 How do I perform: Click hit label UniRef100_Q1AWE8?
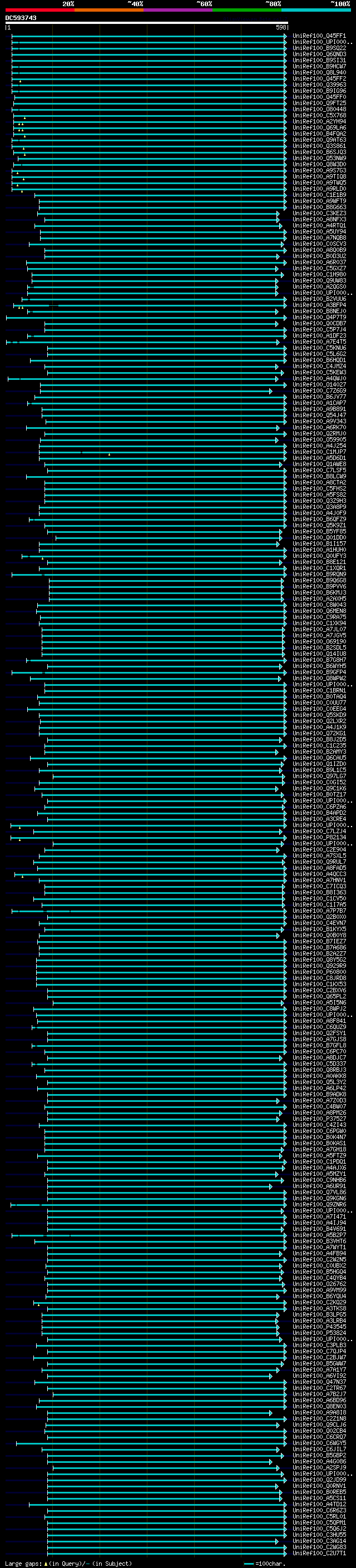[319, 464]
